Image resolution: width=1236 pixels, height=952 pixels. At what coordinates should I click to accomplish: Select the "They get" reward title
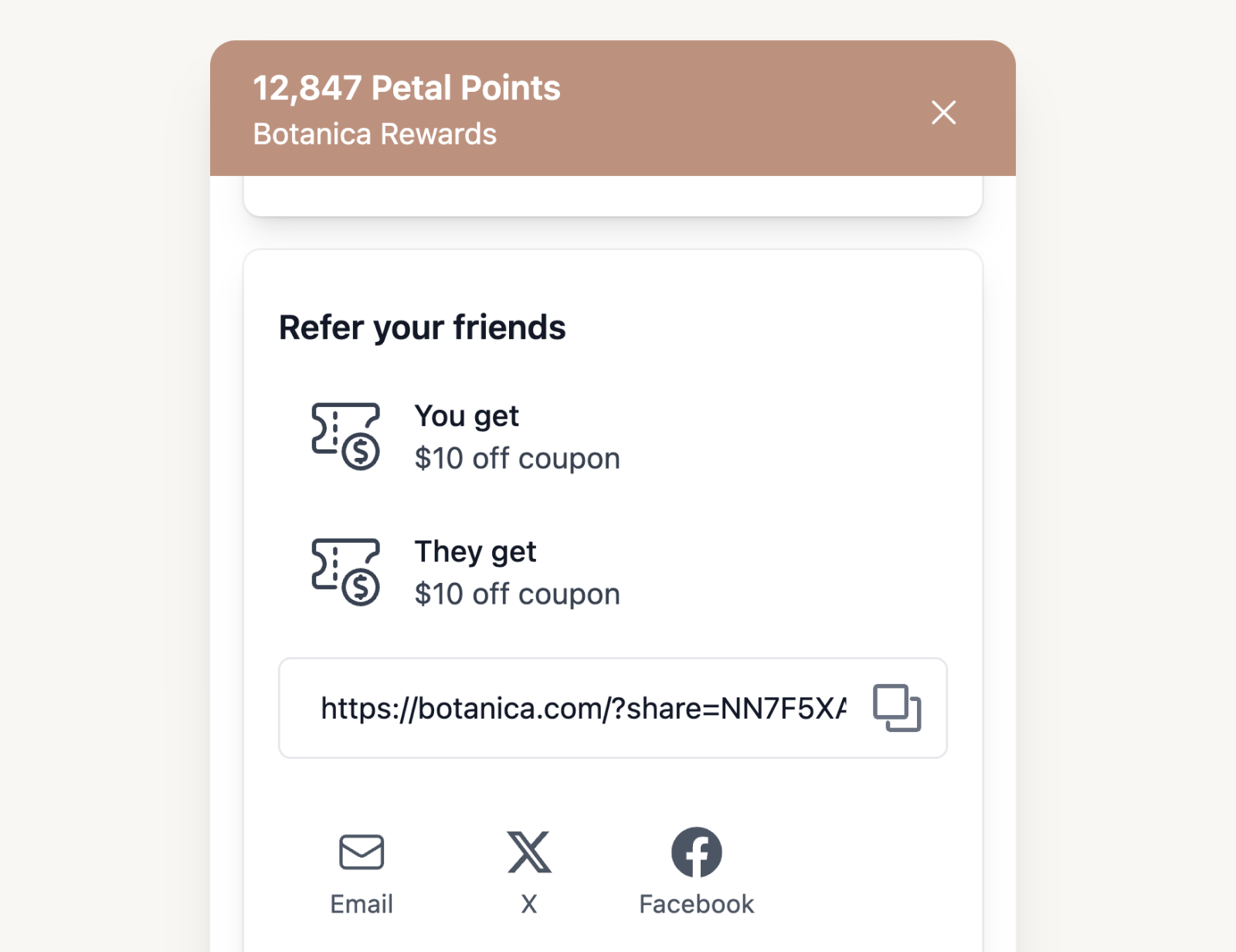475,552
